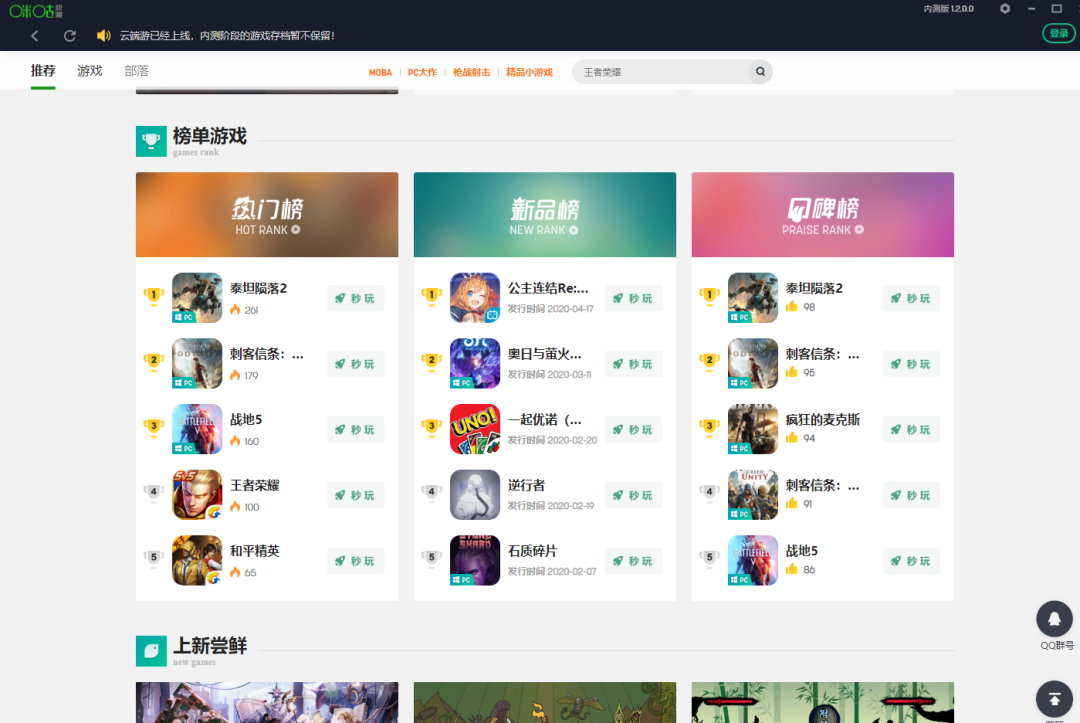Go back using the back arrow
Screen dimensions: 1080x723
(x=34, y=36)
